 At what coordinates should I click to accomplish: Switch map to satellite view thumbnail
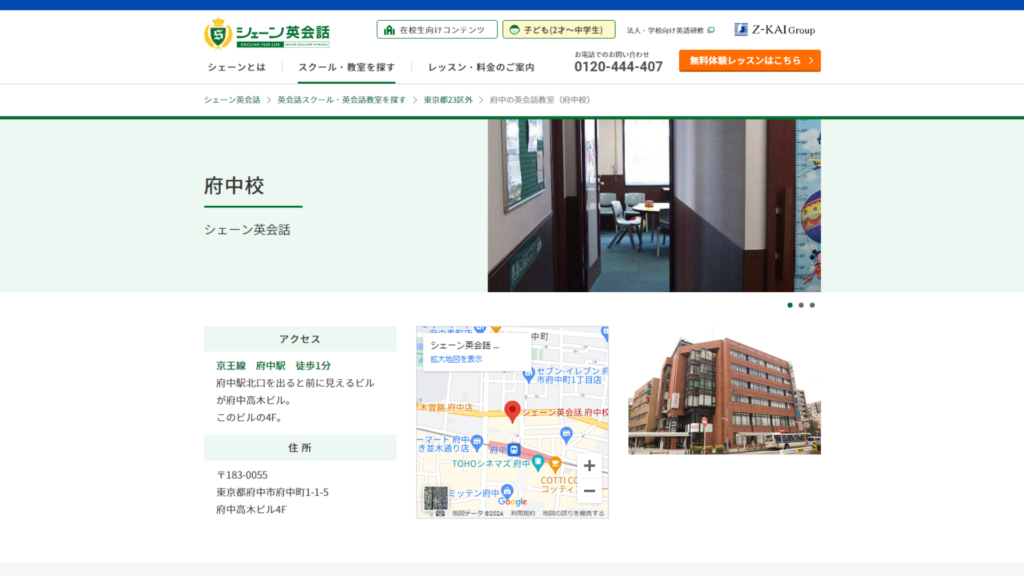[436, 498]
